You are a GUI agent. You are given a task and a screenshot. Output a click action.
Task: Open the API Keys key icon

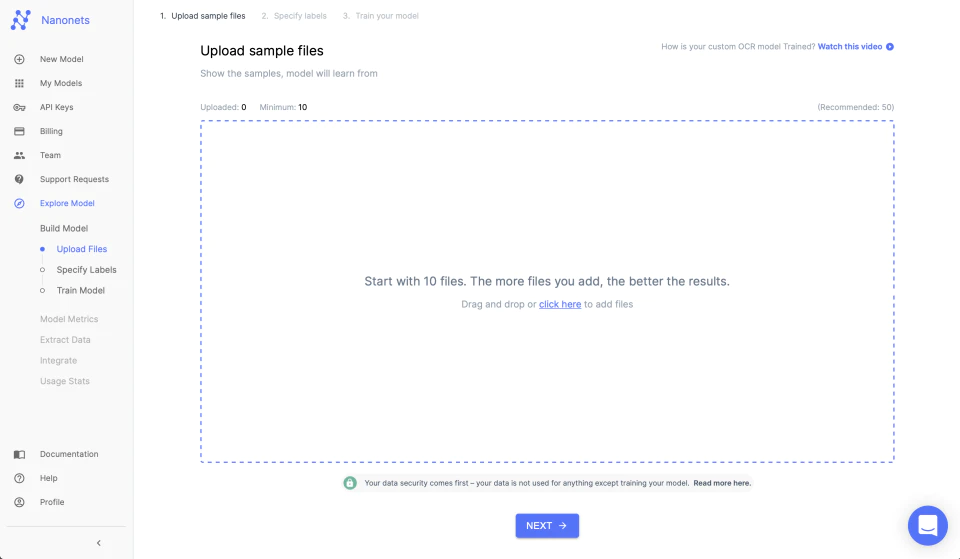(20, 107)
